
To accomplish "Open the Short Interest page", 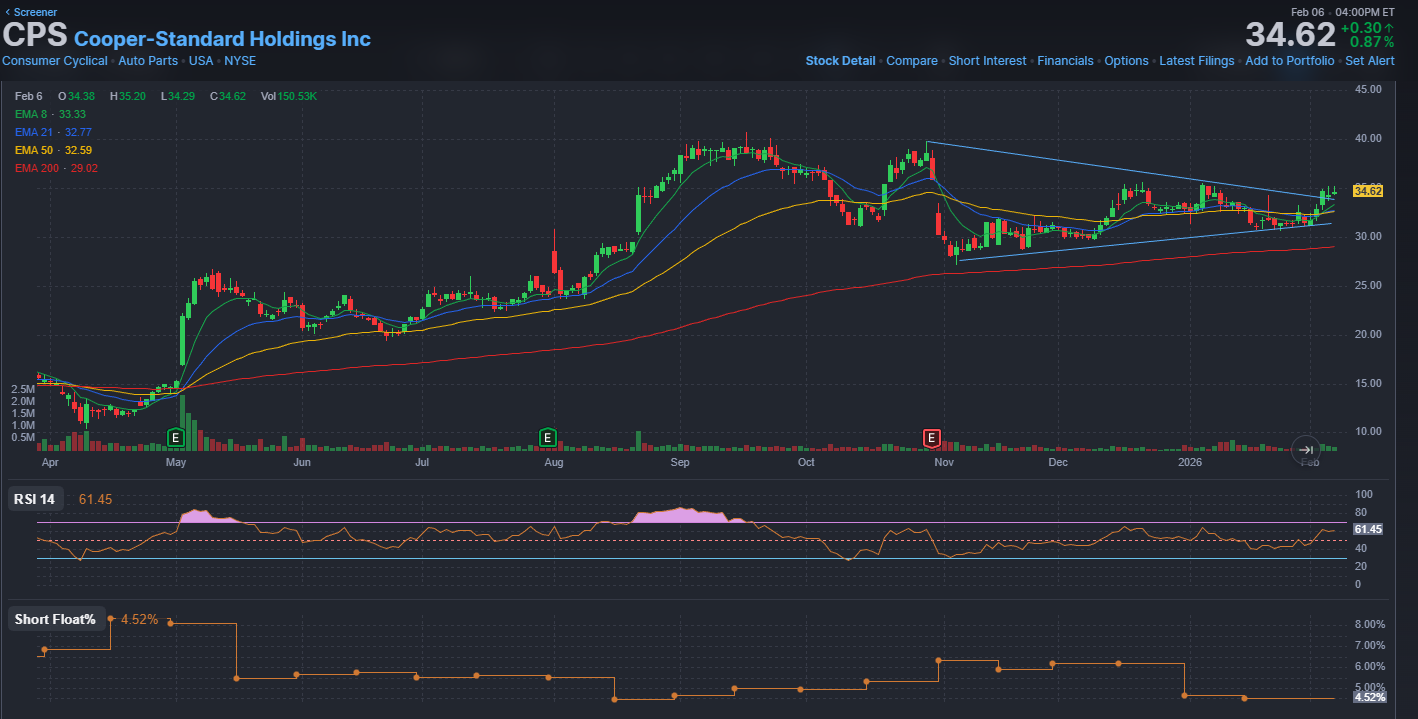I will (987, 61).
